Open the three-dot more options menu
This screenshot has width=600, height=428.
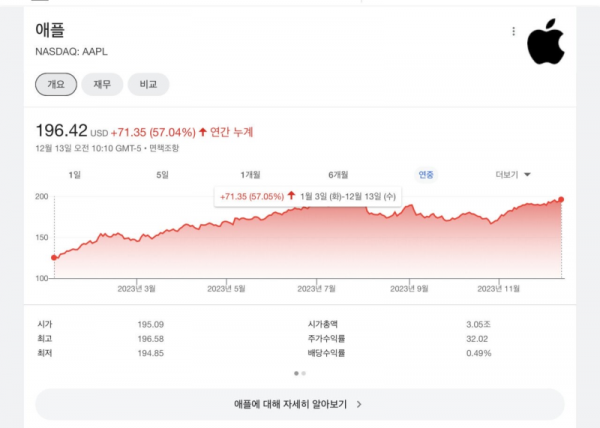[514, 31]
